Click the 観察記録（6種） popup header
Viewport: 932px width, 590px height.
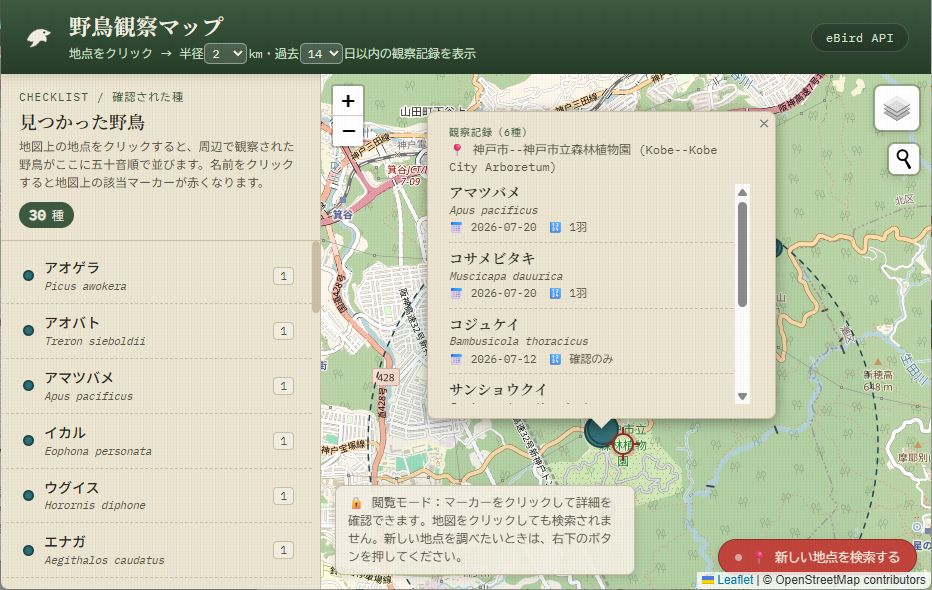(x=487, y=132)
